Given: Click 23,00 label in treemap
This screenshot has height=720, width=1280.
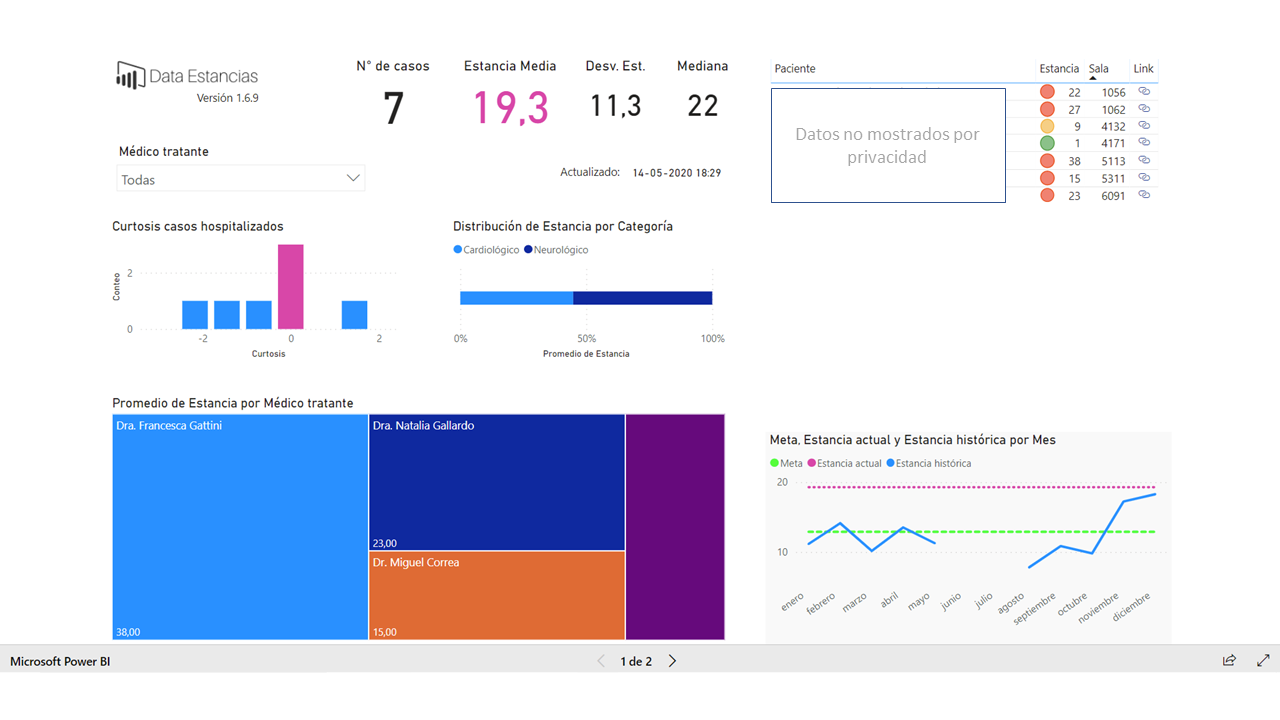Looking at the screenshot, I should (385, 543).
